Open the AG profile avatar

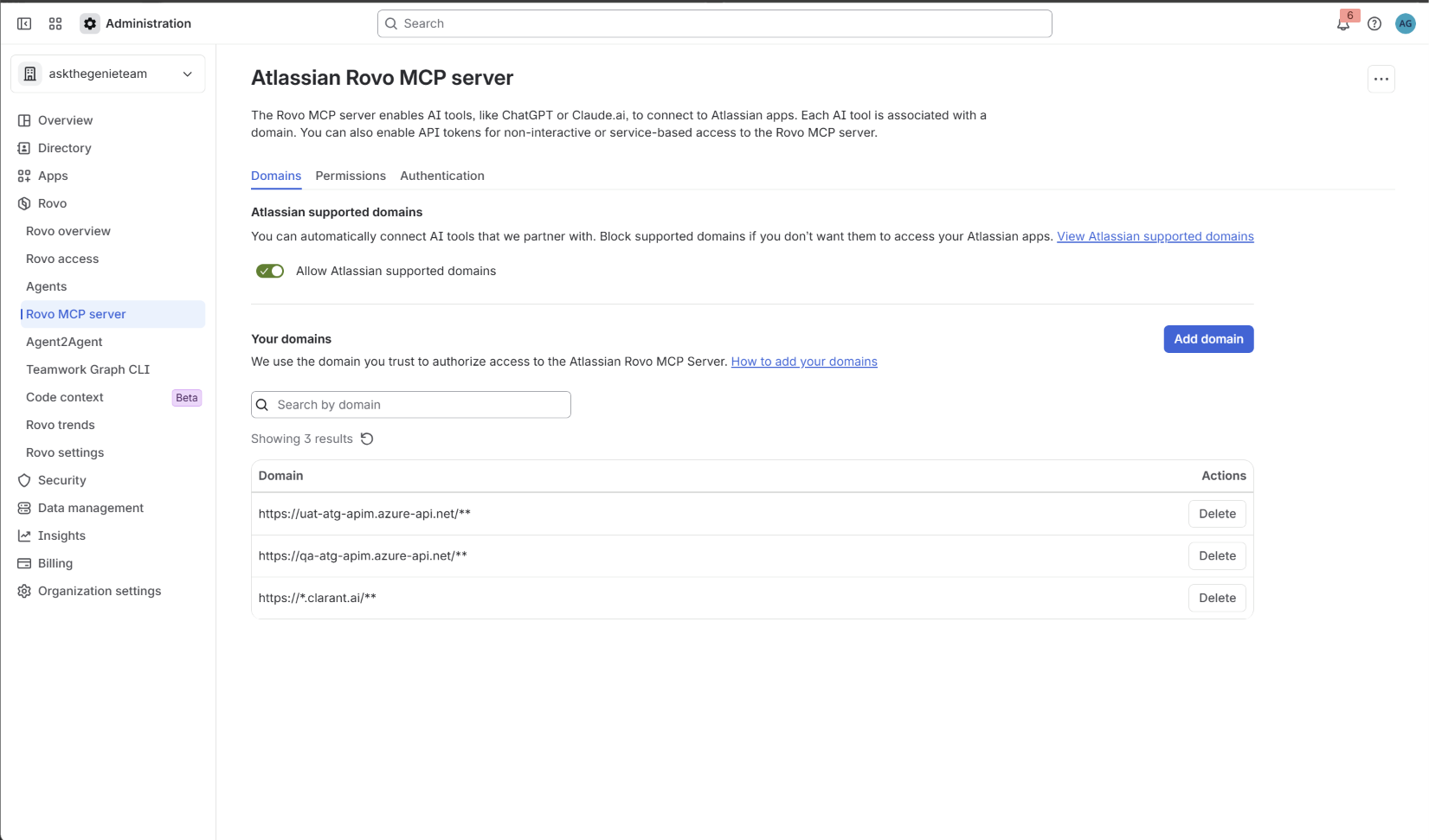coord(1406,24)
